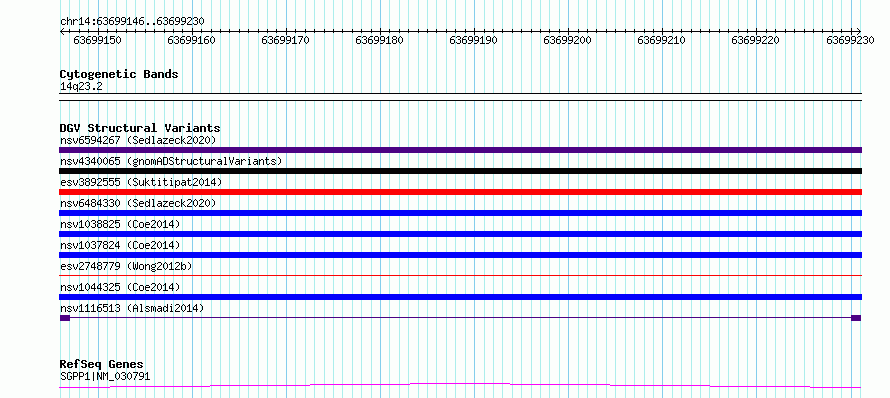Click ruler tick label 63699180
The height and width of the screenshot is (398, 890).
[x=380, y=40]
